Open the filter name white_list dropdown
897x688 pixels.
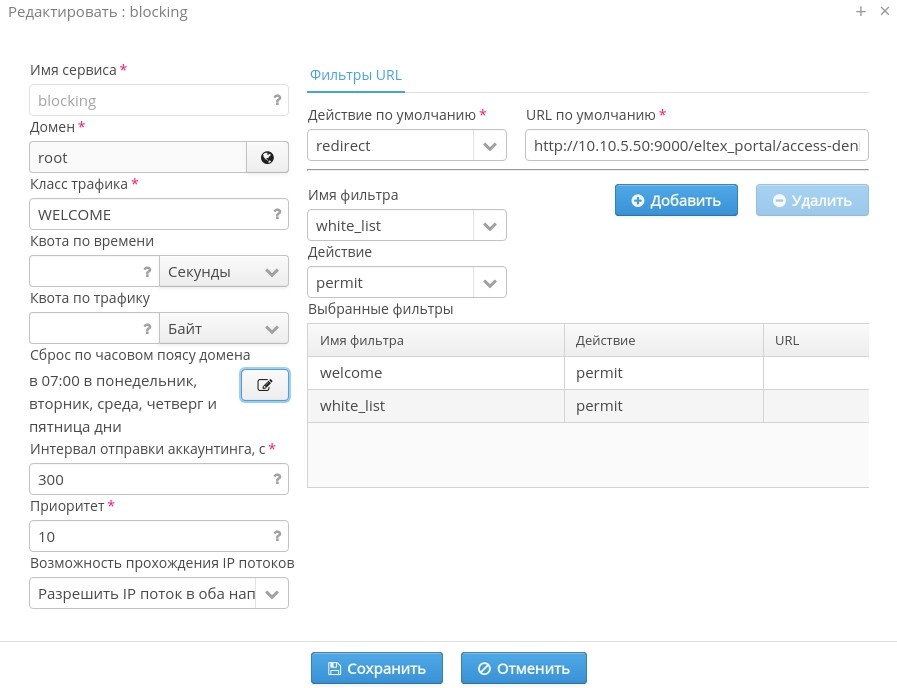click(489, 226)
